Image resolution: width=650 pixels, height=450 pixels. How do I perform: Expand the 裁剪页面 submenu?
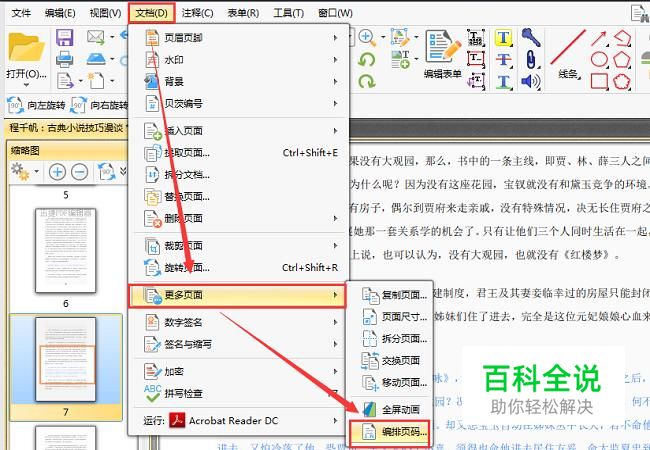click(240, 246)
